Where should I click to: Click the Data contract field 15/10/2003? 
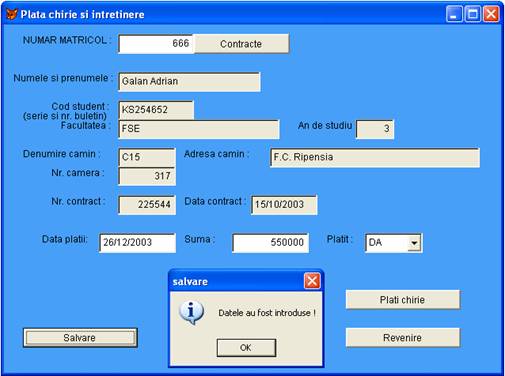[x=284, y=205]
